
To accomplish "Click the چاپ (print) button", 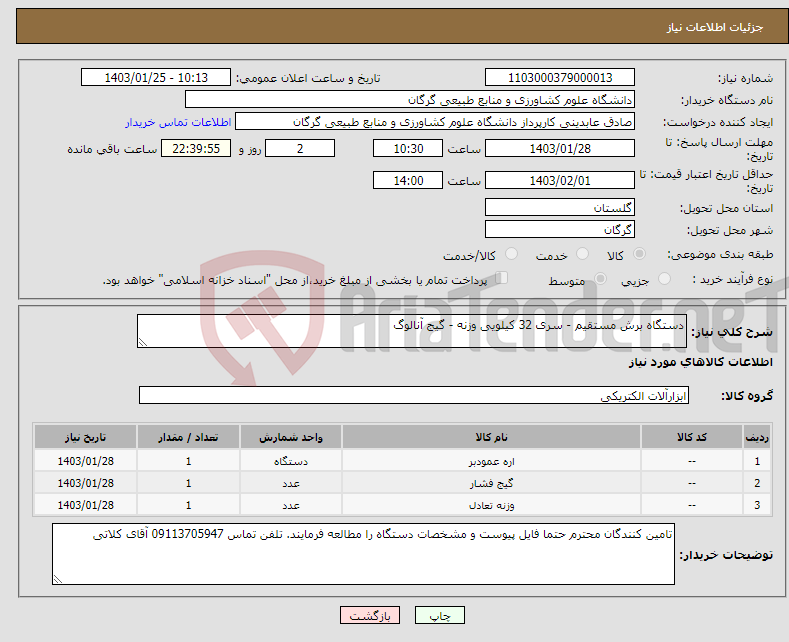I will click(439, 615).
